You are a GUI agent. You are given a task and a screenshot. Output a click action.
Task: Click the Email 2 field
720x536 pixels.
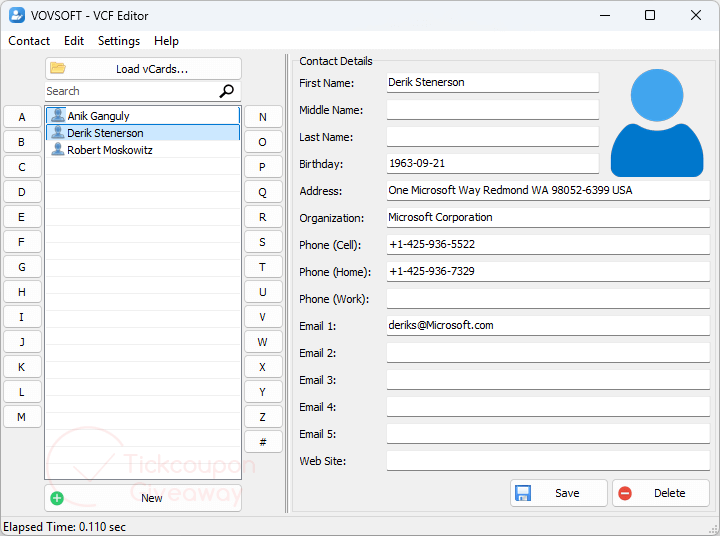[548, 353]
